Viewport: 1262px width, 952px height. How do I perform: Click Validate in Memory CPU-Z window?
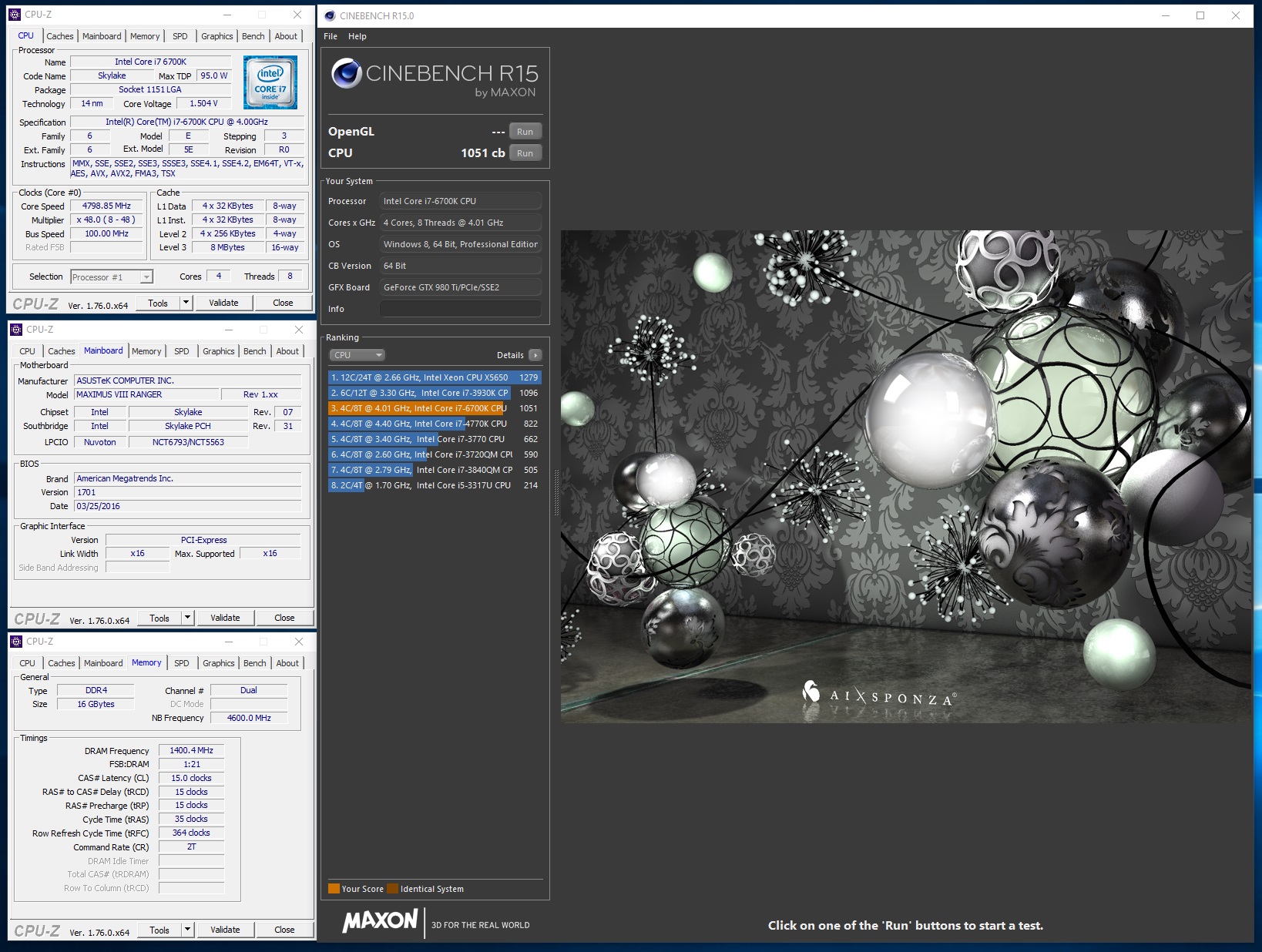pos(225,930)
